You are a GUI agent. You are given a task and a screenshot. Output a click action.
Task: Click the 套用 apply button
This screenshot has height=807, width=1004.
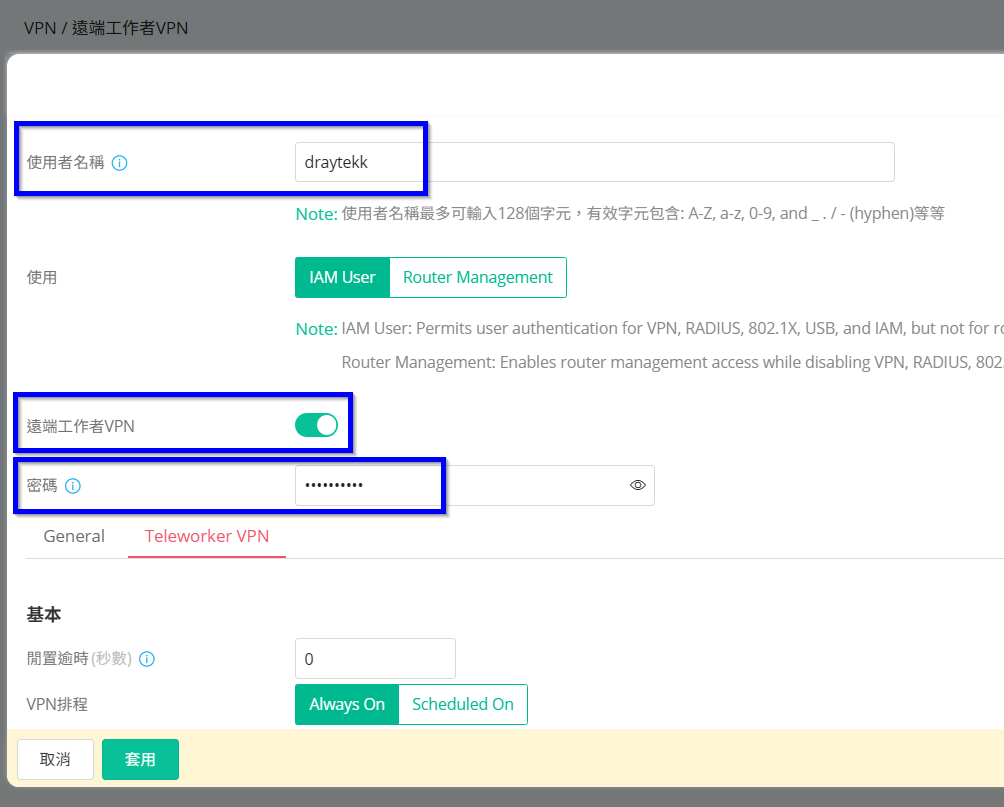point(140,759)
